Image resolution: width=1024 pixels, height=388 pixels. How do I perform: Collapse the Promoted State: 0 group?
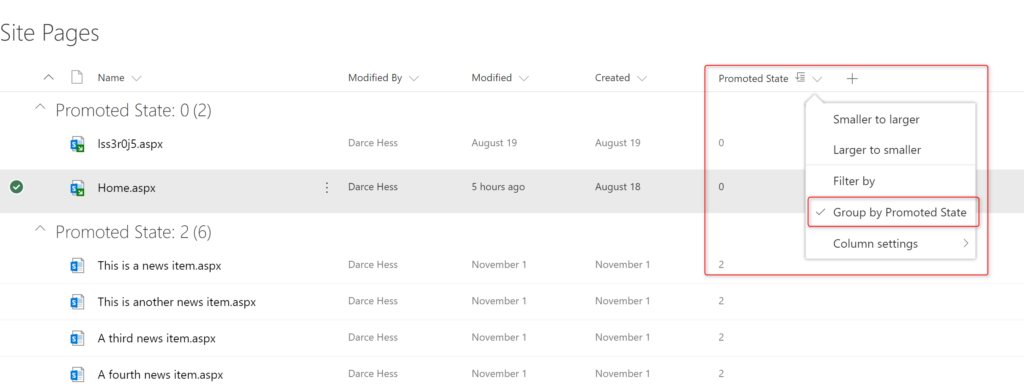[40, 108]
